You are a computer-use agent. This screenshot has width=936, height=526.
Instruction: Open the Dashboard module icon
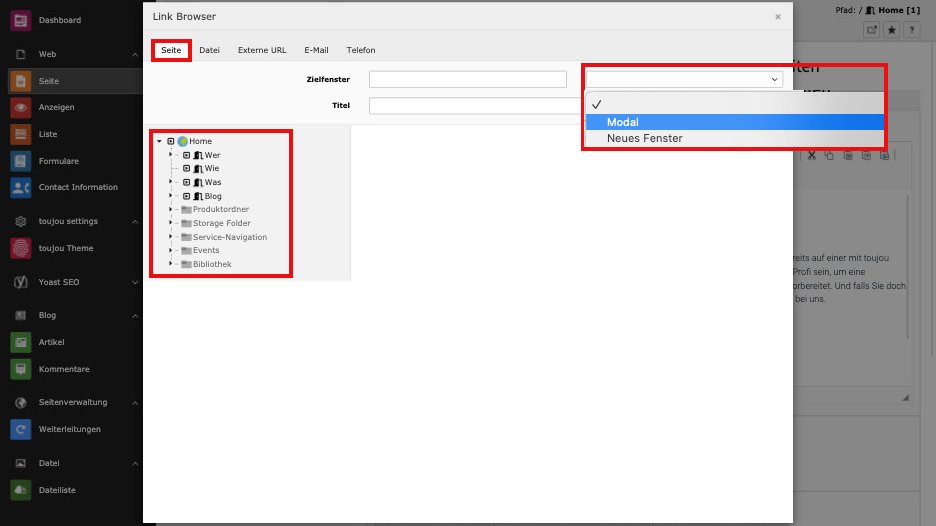20,21
